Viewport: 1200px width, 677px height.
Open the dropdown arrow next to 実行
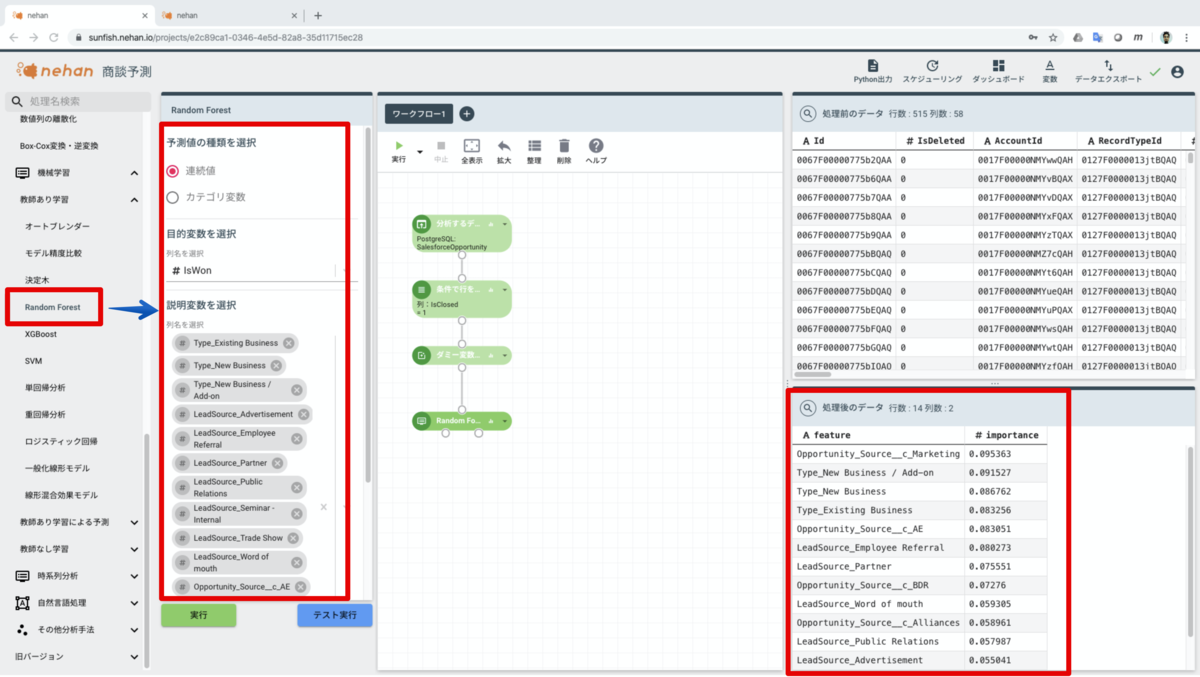[420, 152]
